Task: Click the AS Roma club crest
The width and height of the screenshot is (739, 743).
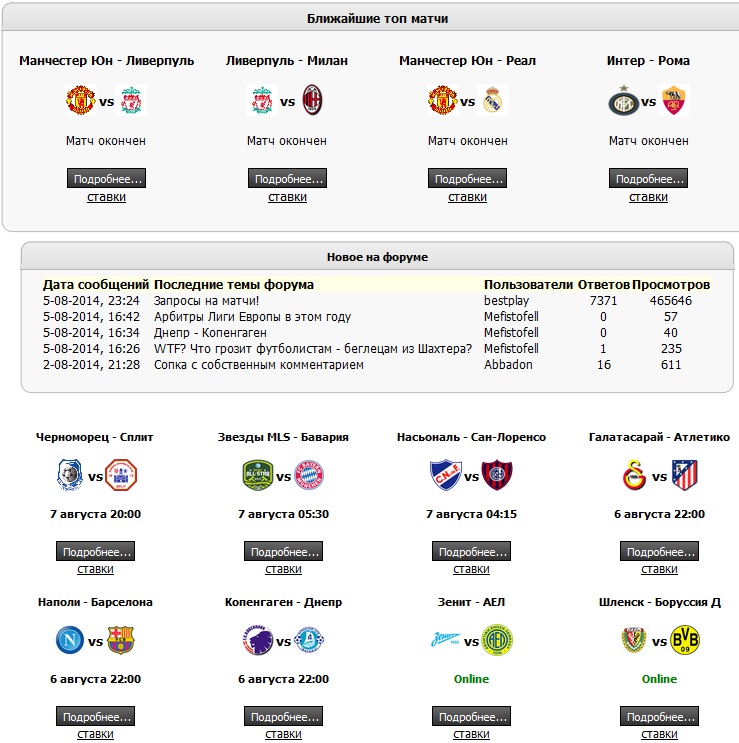Action: 674,101
